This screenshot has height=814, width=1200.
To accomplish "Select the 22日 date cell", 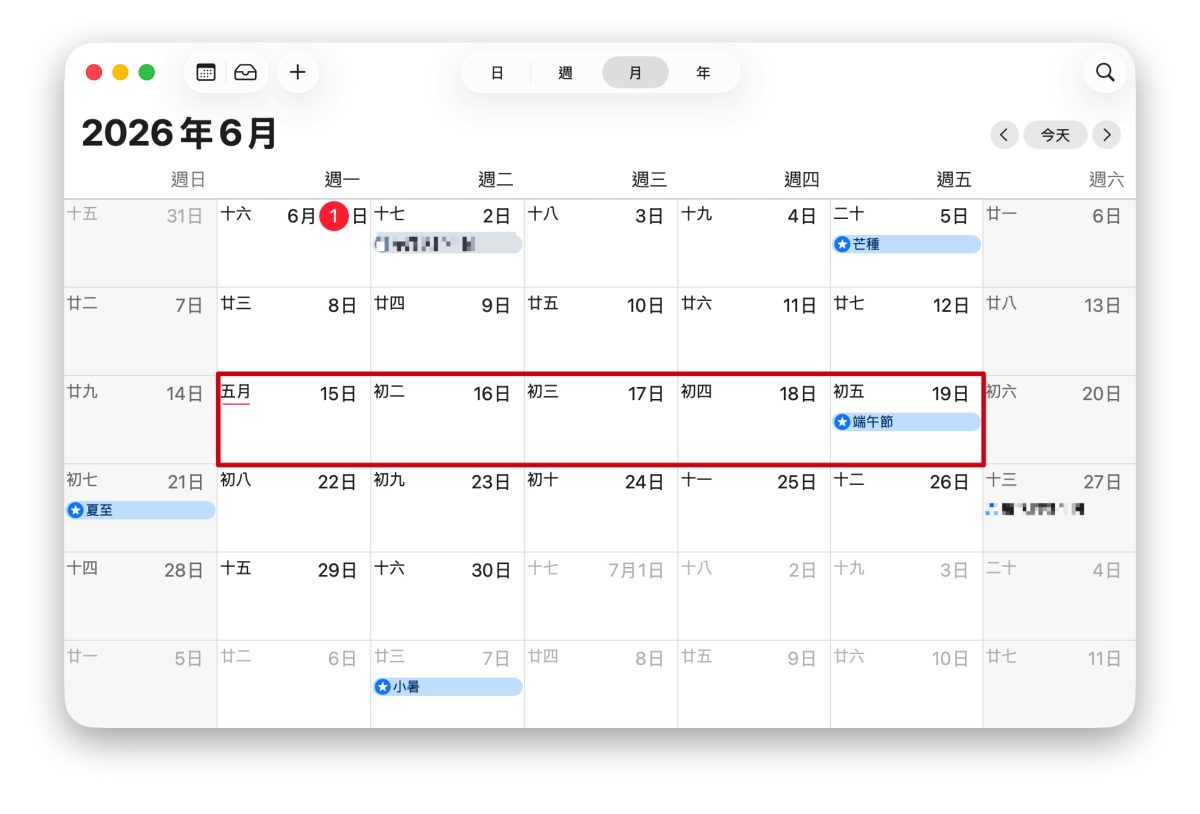I will (294, 507).
